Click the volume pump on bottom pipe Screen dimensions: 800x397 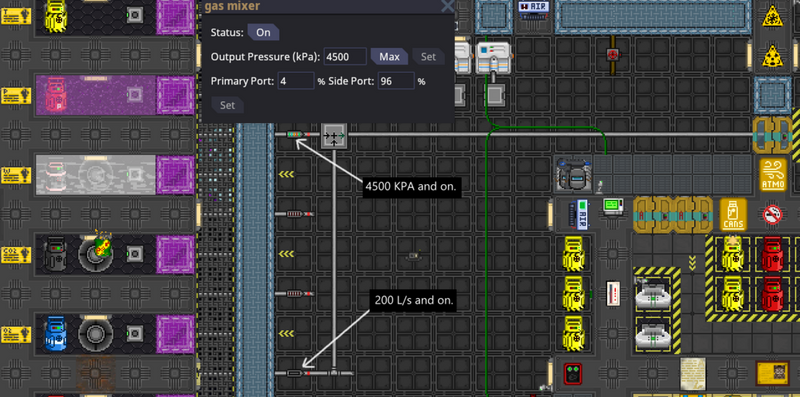coord(296,374)
